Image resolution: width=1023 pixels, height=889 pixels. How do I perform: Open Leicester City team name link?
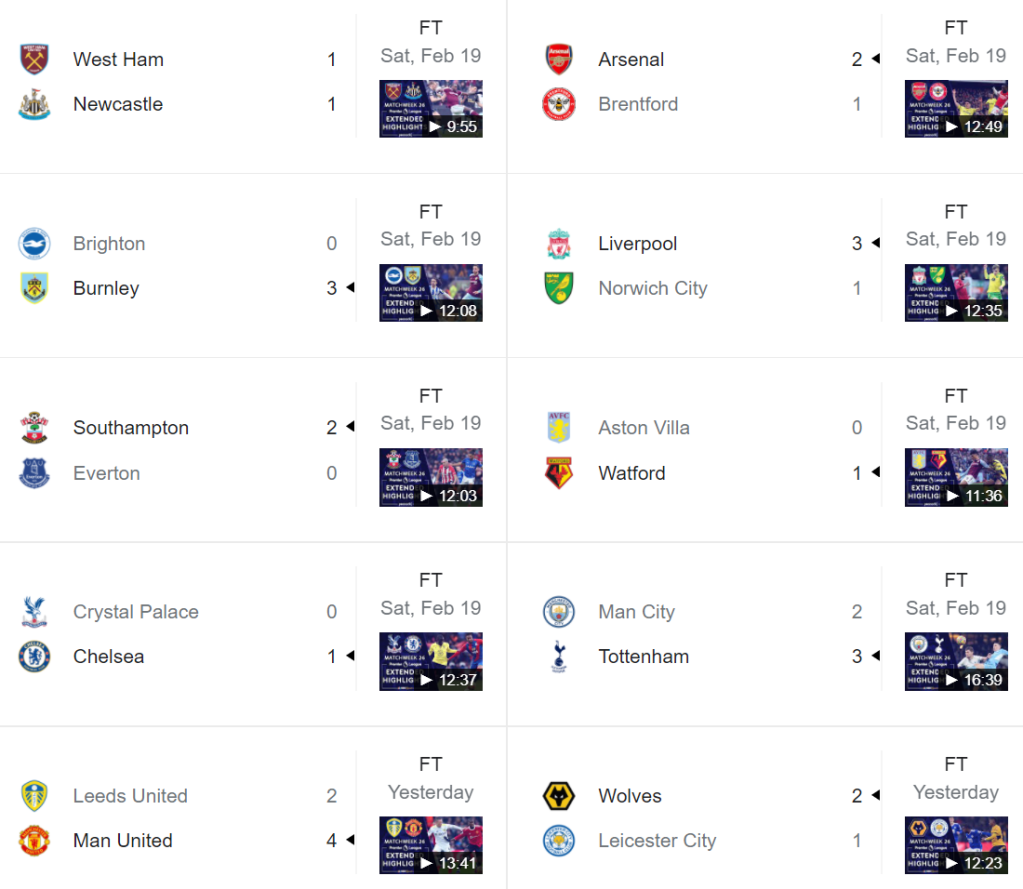[x=657, y=841]
